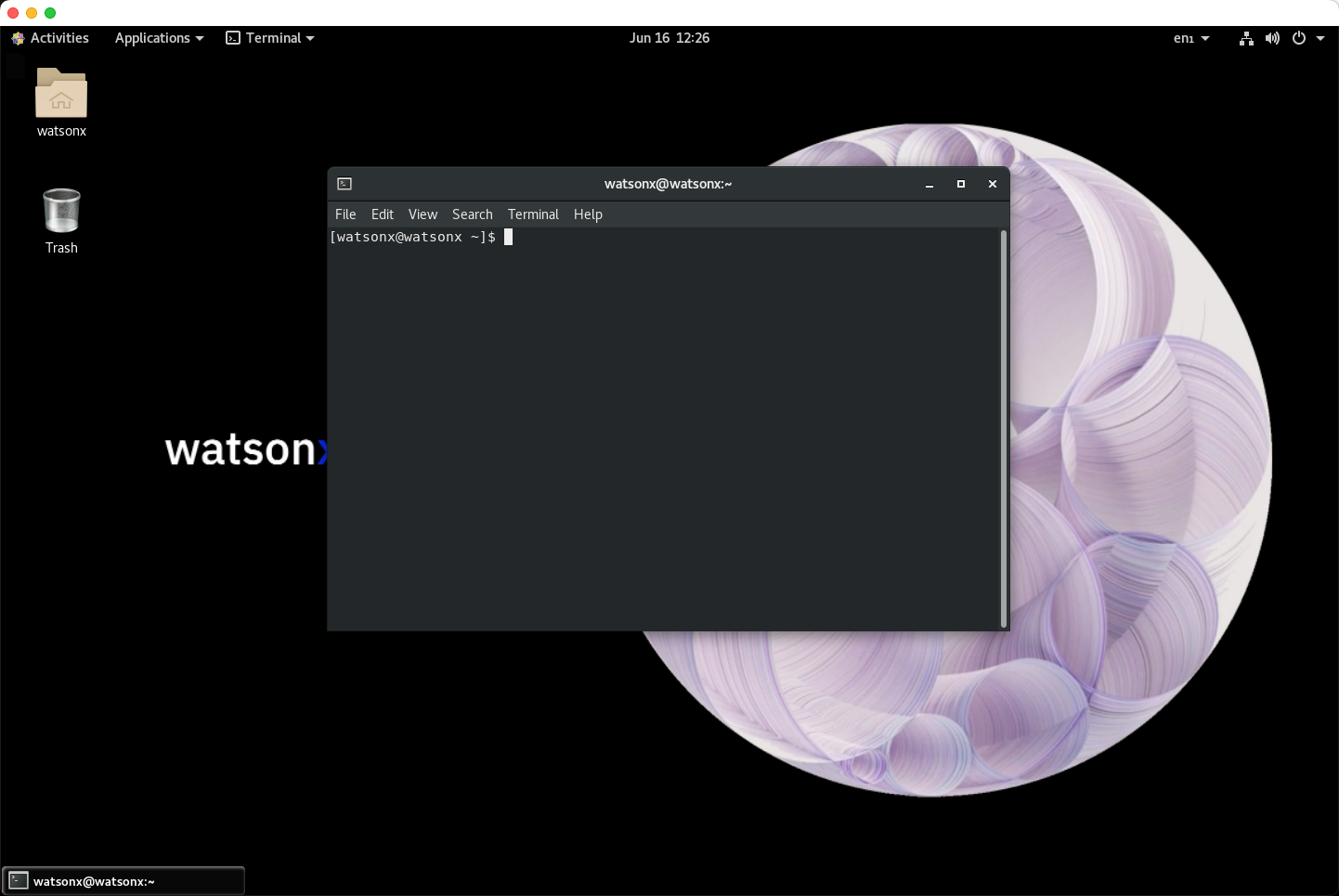The width and height of the screenshot is (1339, 896).
Task: Click the volume speaker icon
Action: click(1272, 38)
